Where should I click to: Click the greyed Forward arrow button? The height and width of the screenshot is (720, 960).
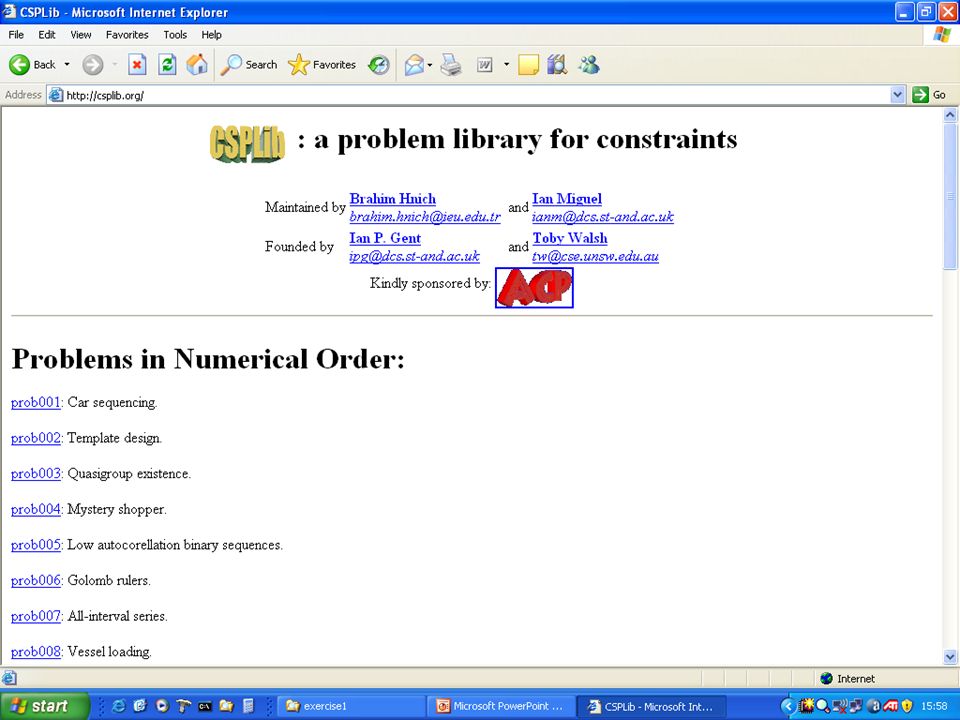click(x=92, y=64)
